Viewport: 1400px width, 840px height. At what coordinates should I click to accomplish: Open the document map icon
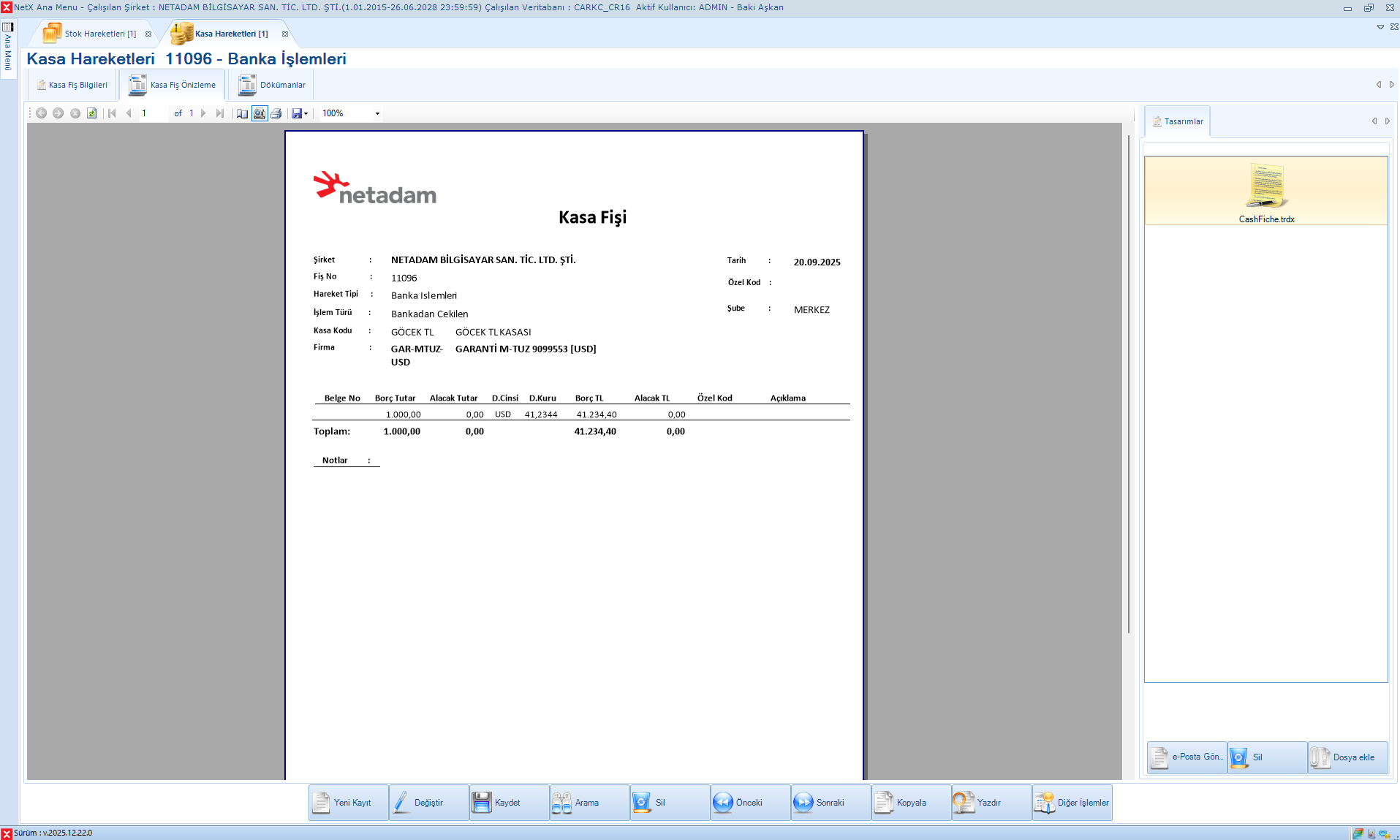242,113
